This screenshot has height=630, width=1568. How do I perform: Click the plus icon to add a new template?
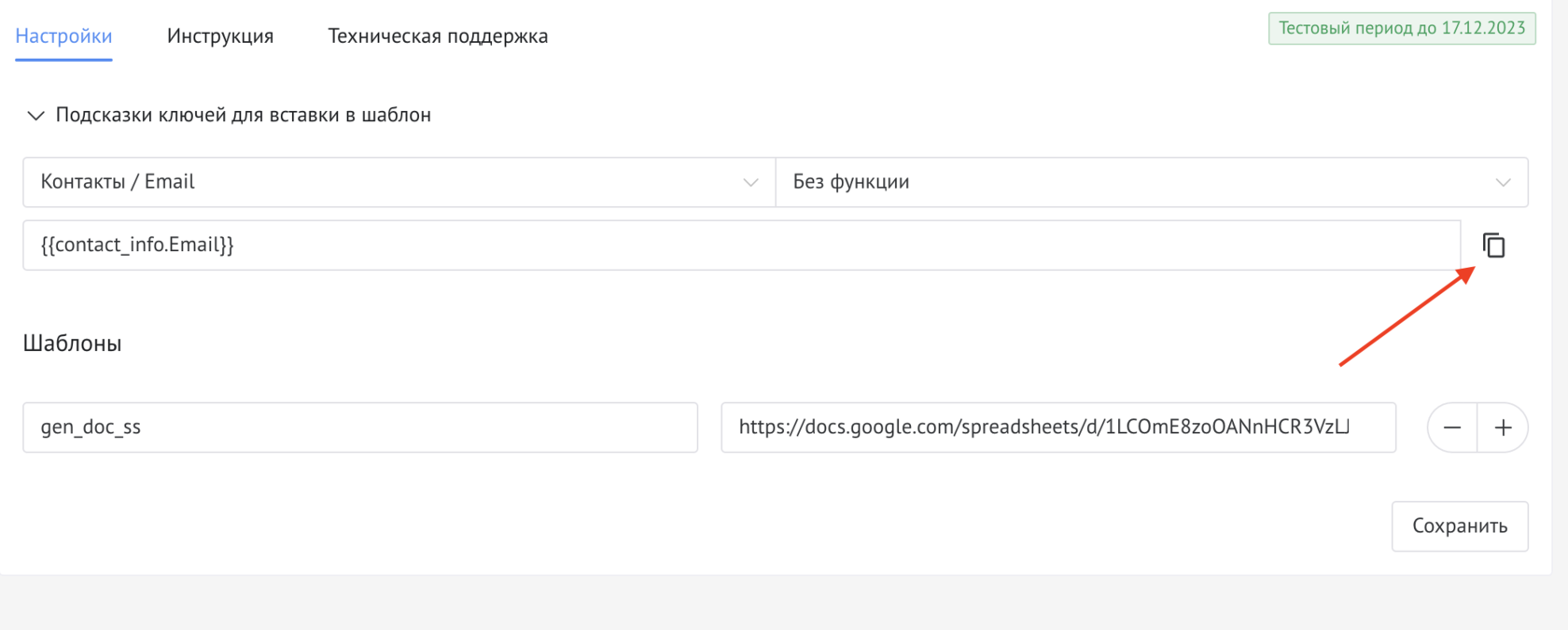coord(1504,427)
